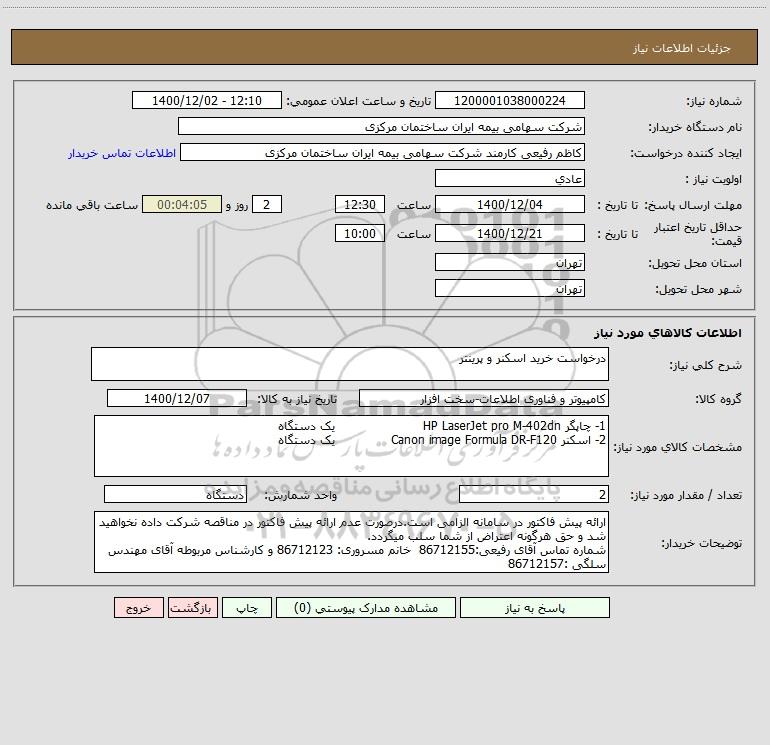Screen dimensions: 770x745
Task: Click the announcement date field 1400/12/02 - 12:10
Action: click(207, 100)
